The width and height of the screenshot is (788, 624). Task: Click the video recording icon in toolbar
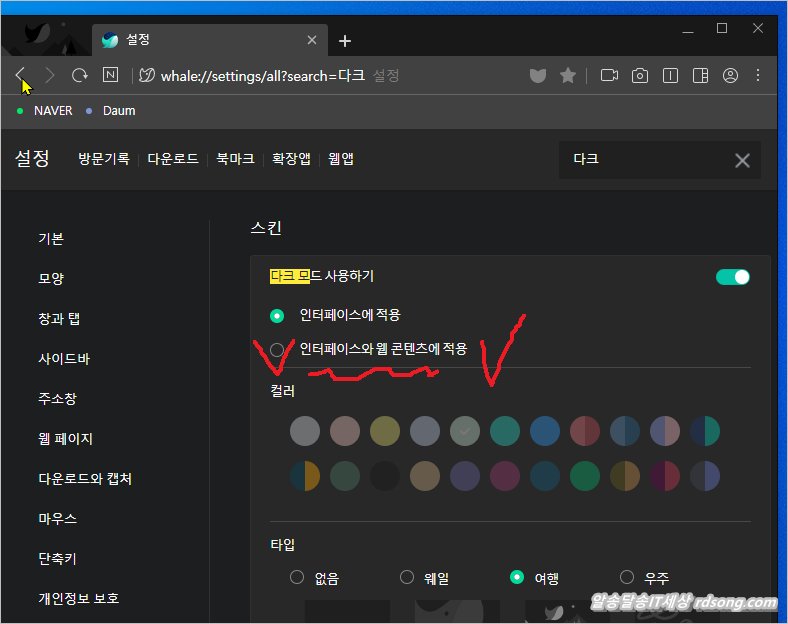point(609,75)
